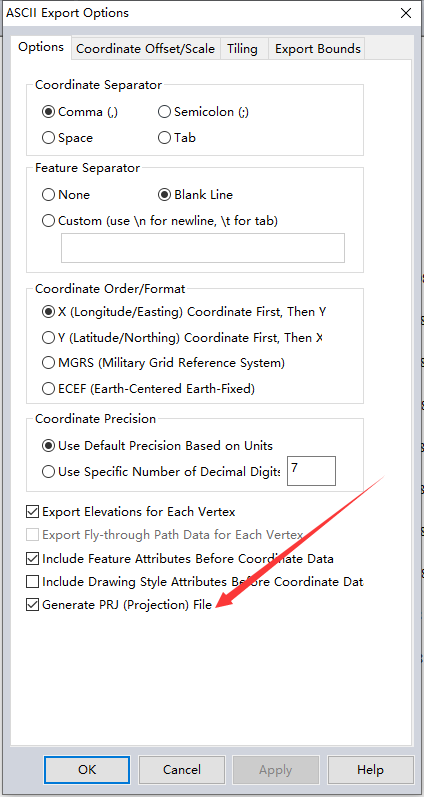Viewport: 424px width, 797px height.
Task: Enable Use Specific Number of Decimal Digits
Action: tap(161, 472)
